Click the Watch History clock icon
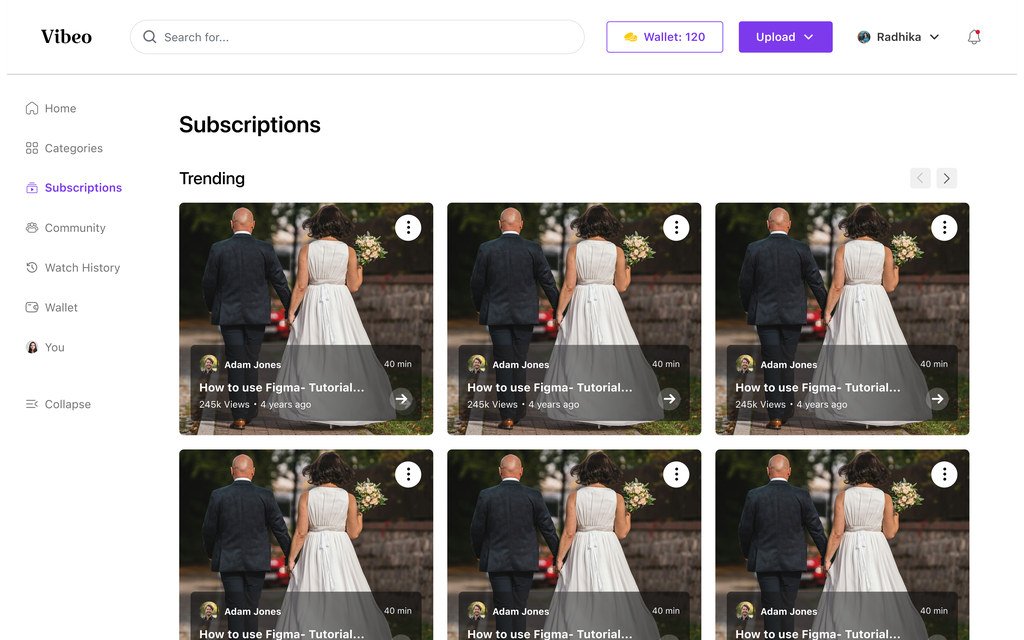 (31, 268)
